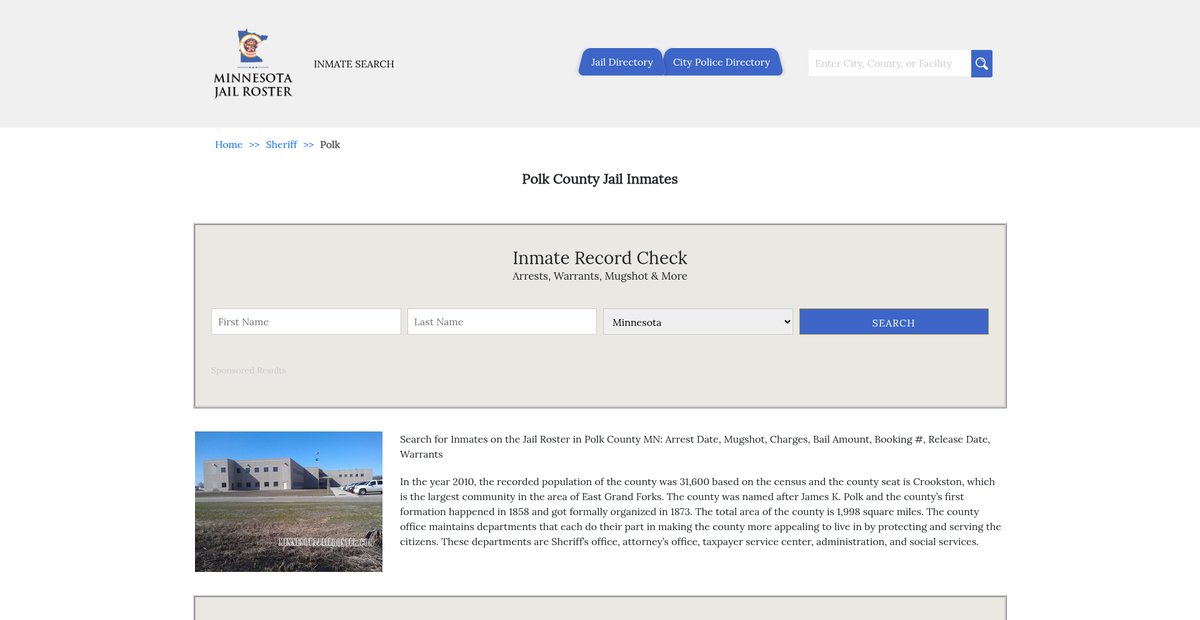
Task: Click the Arrests, Warrants, Mugshot & More subtitle
Action: point(600,277)
